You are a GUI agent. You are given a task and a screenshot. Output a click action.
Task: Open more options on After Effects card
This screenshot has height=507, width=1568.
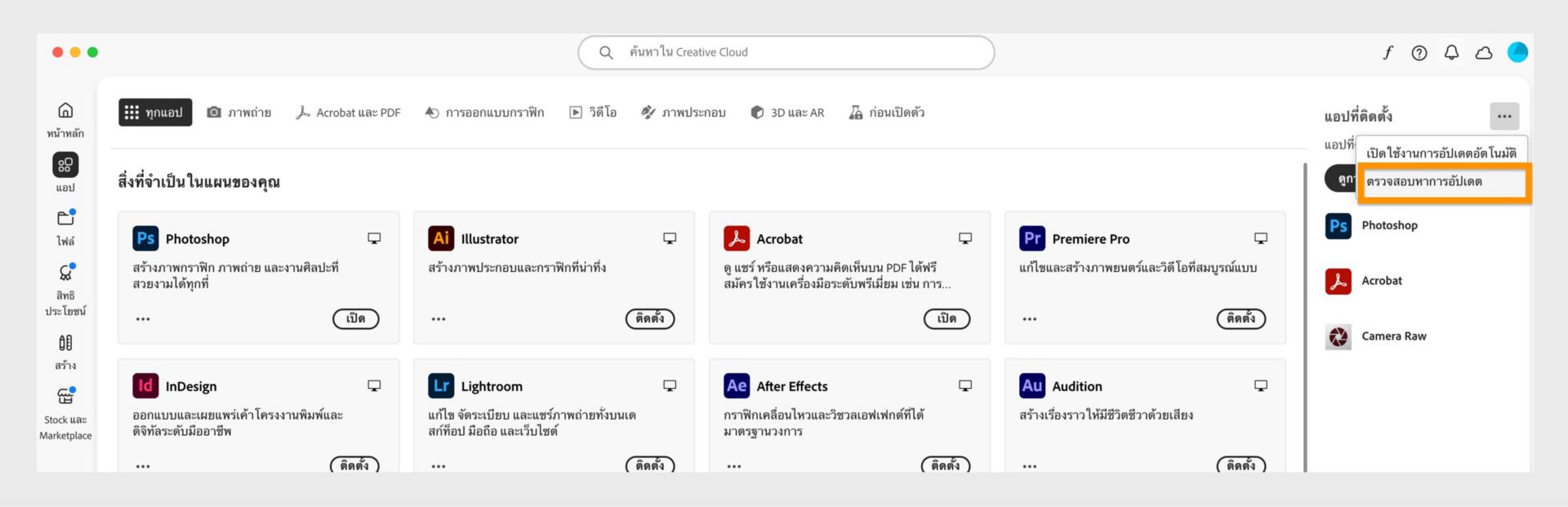tap(734, 466)
